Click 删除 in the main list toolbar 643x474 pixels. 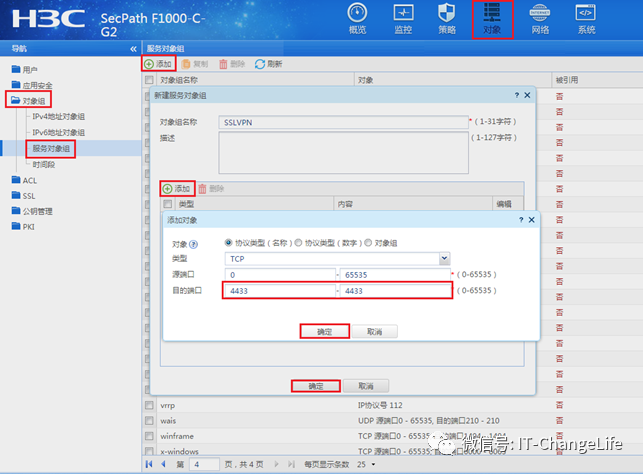coord(232,64)
